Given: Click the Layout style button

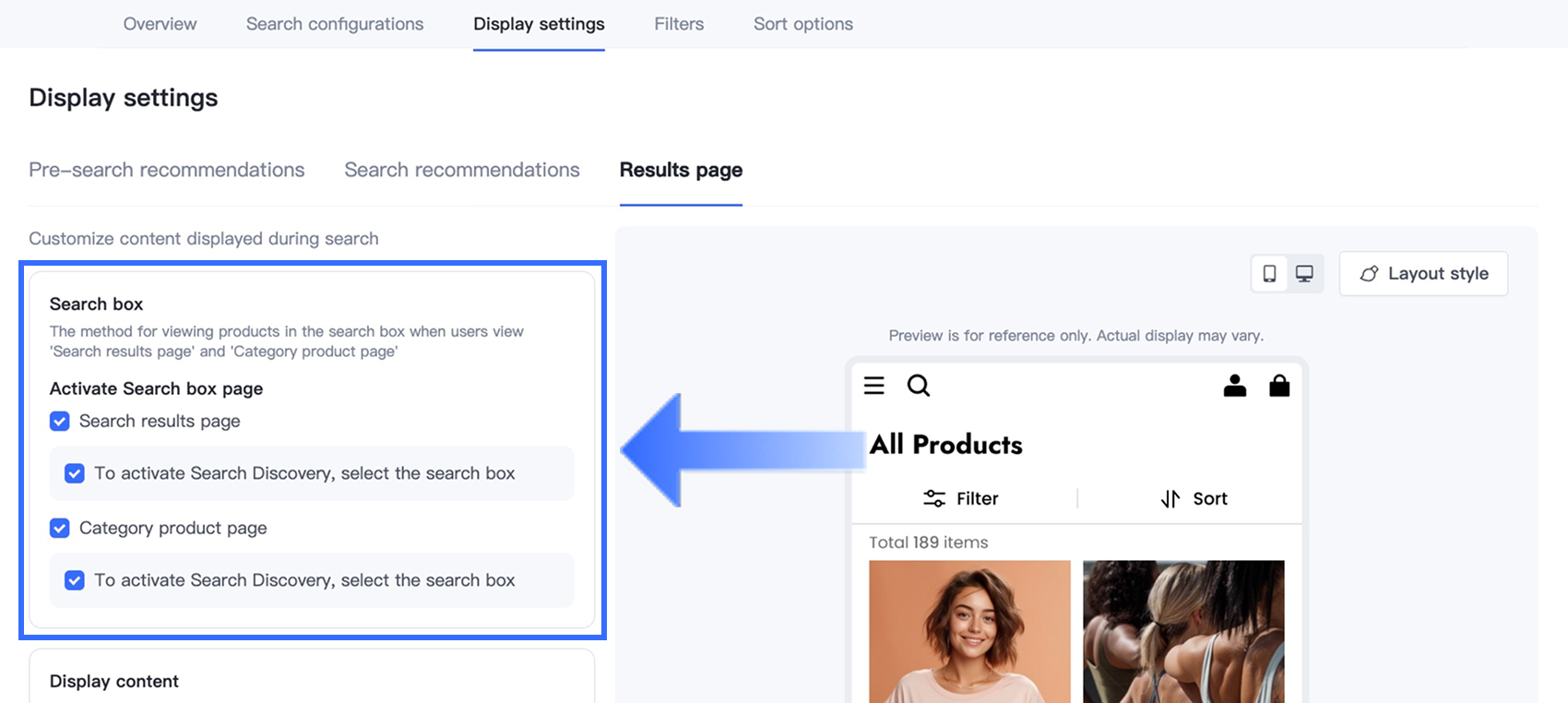Looking at the screenshot, I should [x=1423, y=274].
